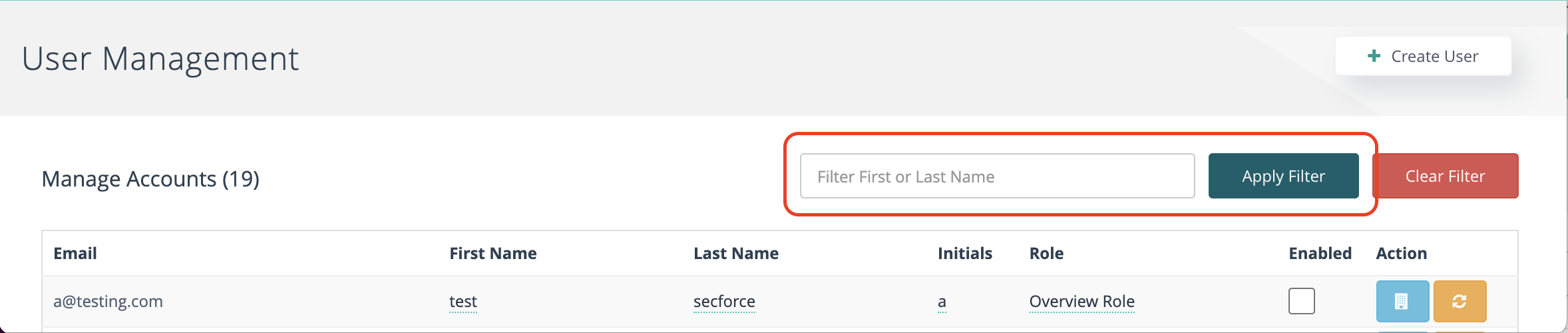1568x333 pixels.
Task: Click the Last Name column header
Action: pos(736,253)
